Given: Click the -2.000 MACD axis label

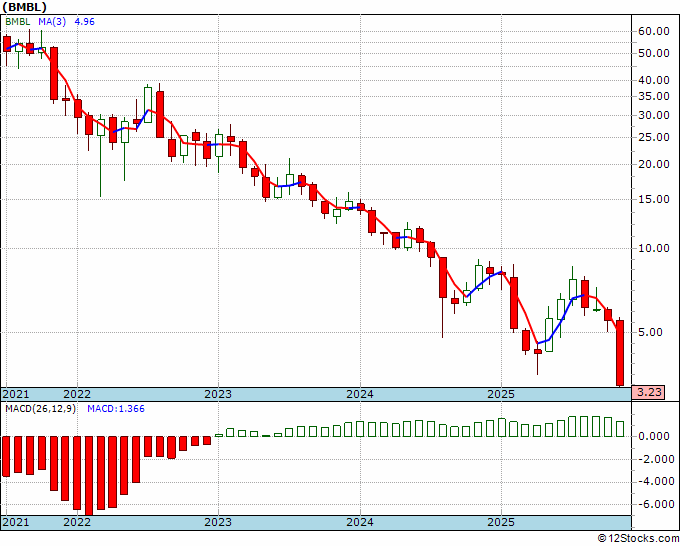Looking at the screenshot, I should coord(655,459).
